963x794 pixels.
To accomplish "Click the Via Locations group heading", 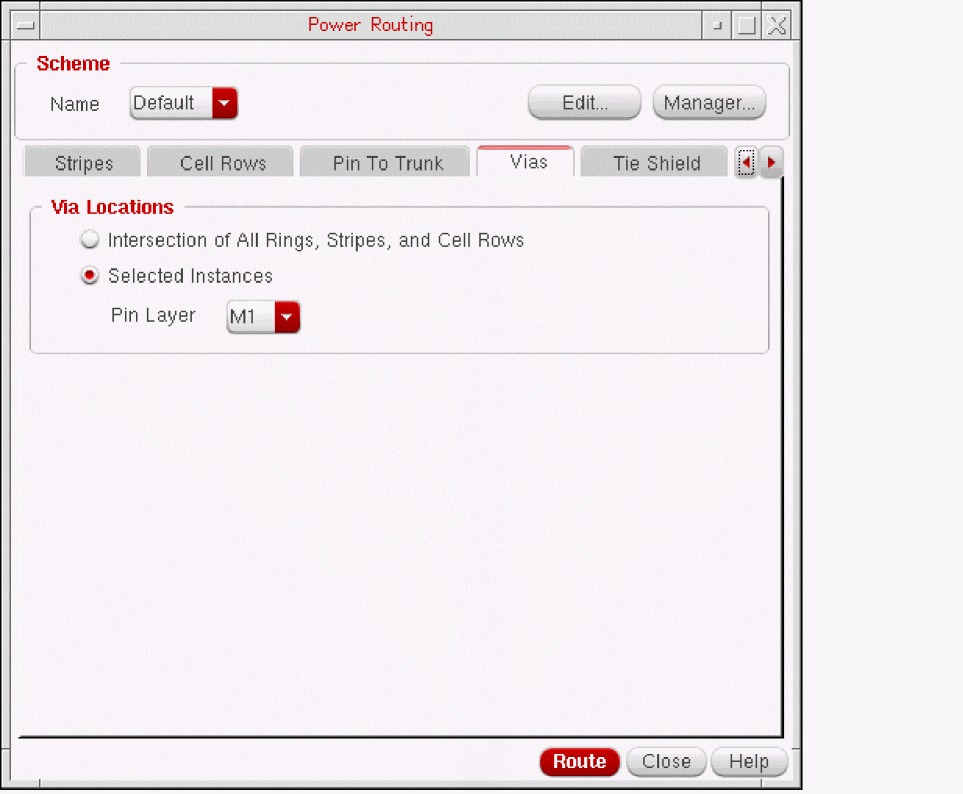I will click(112, 208).
